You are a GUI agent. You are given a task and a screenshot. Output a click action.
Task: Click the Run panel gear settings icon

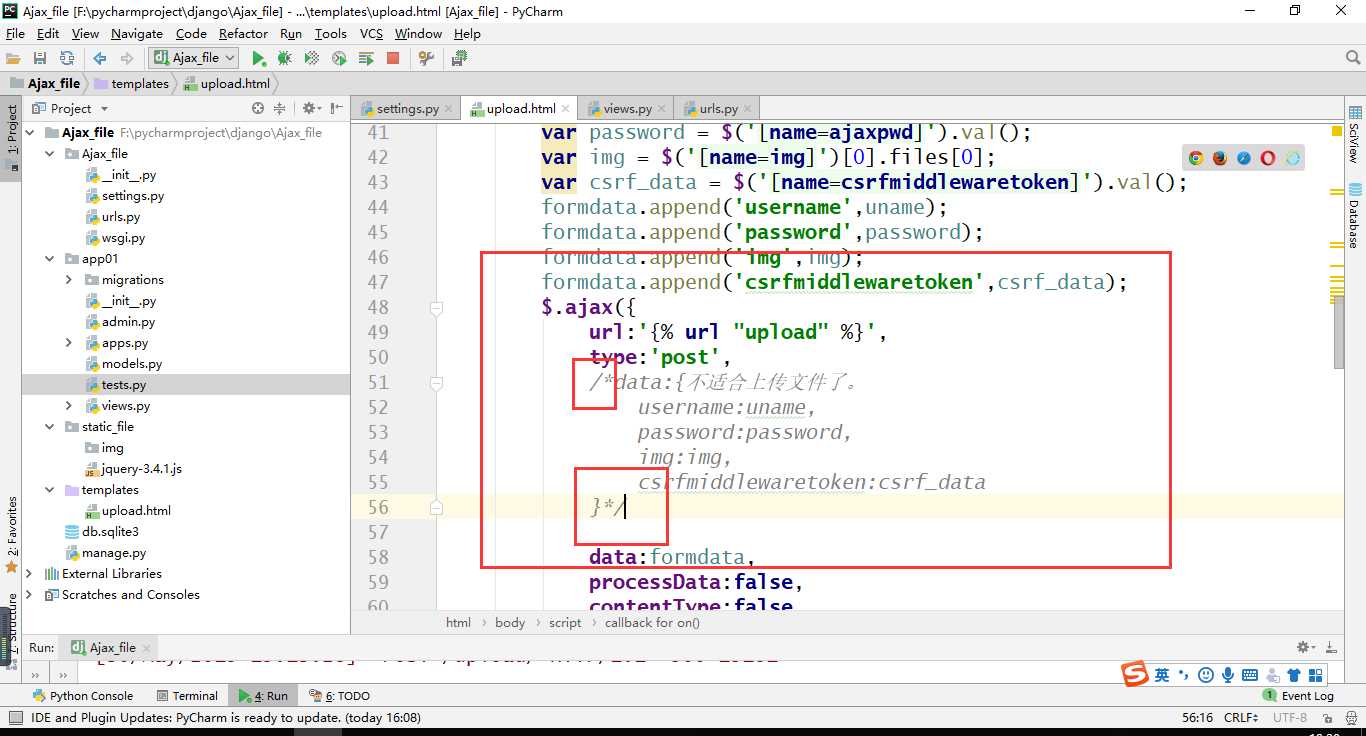pyautogui.click(x=1305, y=647)
